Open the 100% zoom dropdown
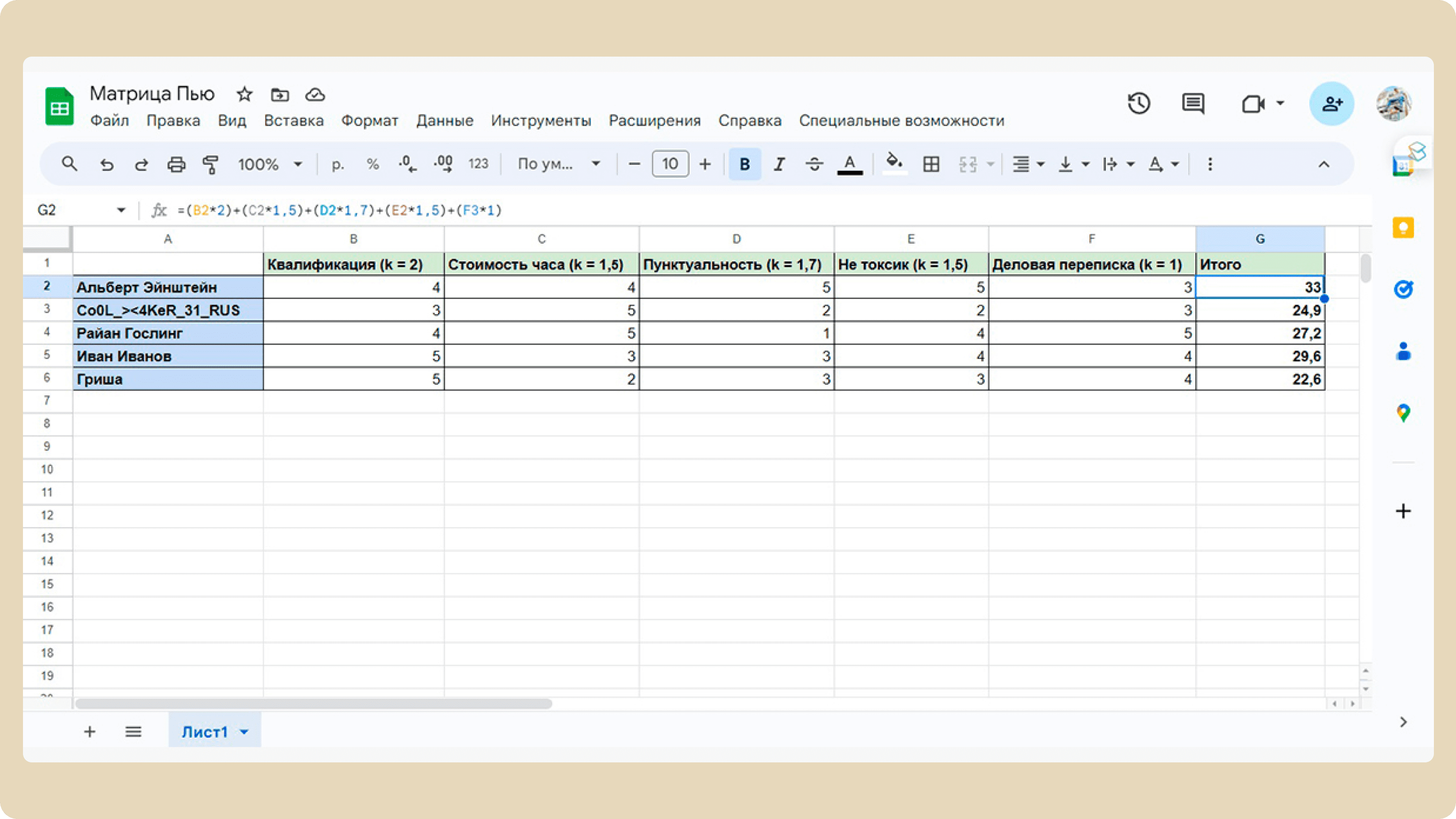Screen dimensions: 1456x819 pyautogui.click(x=270, y=165)
